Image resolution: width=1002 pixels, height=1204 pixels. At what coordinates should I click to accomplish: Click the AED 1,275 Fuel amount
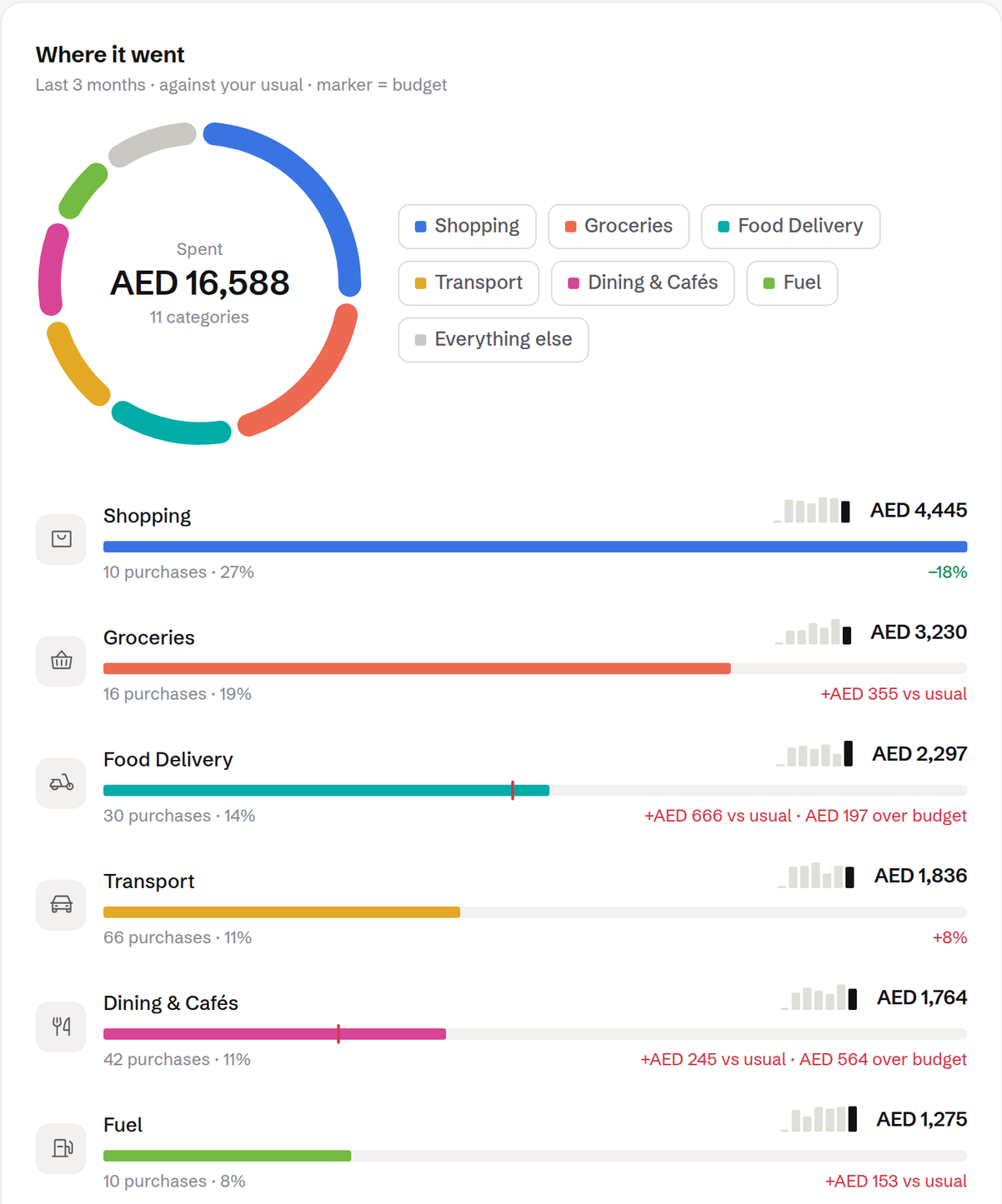(921, 1118)
